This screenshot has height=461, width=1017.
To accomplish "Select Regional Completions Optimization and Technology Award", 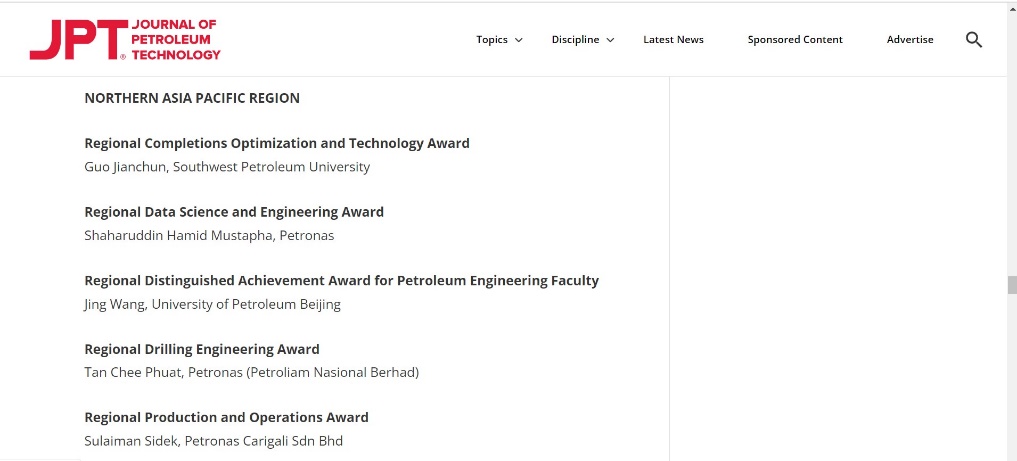I will point(277,143).
